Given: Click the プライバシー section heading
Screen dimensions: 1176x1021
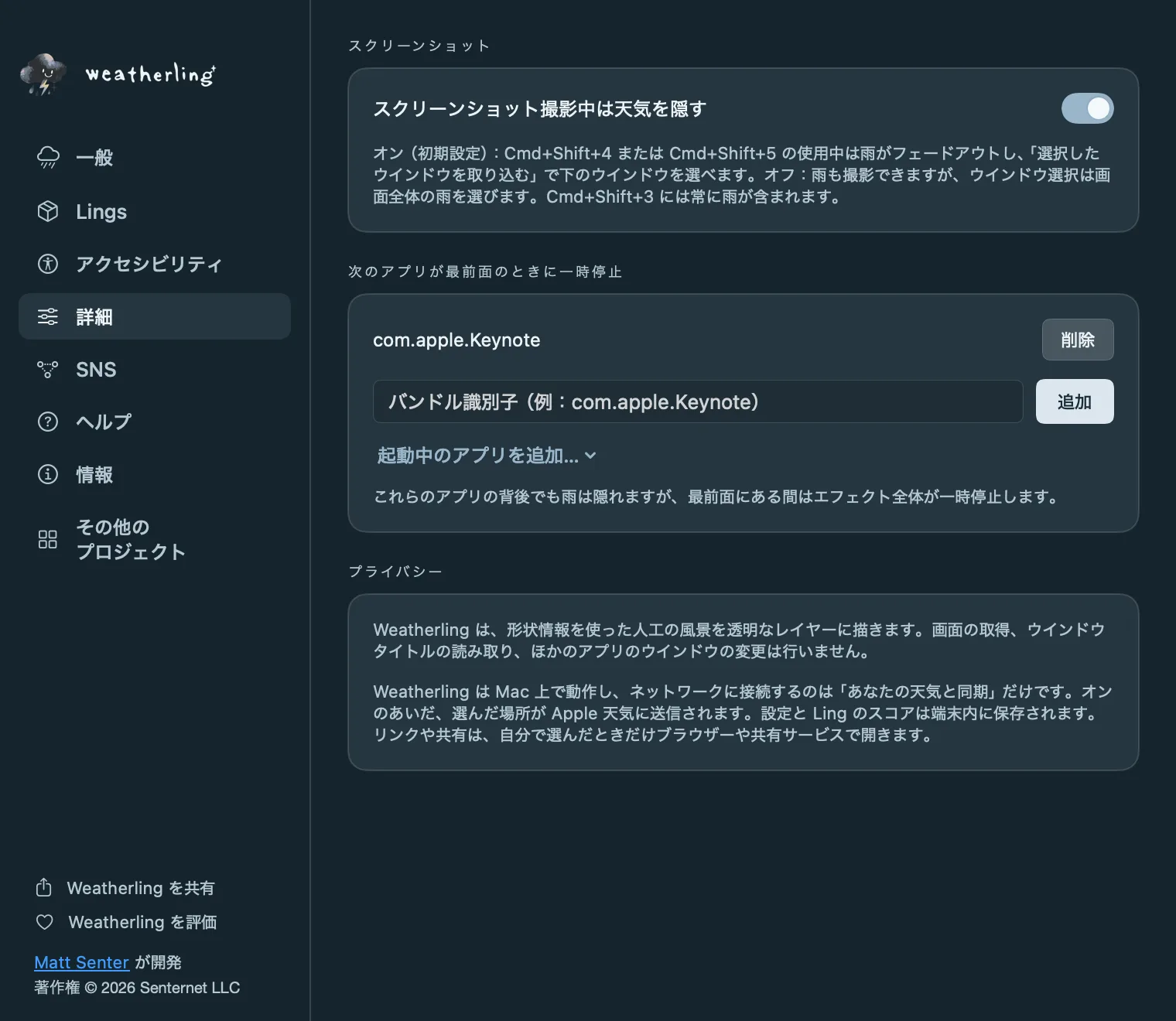Looking at the screenshot, I should [395, 572].
